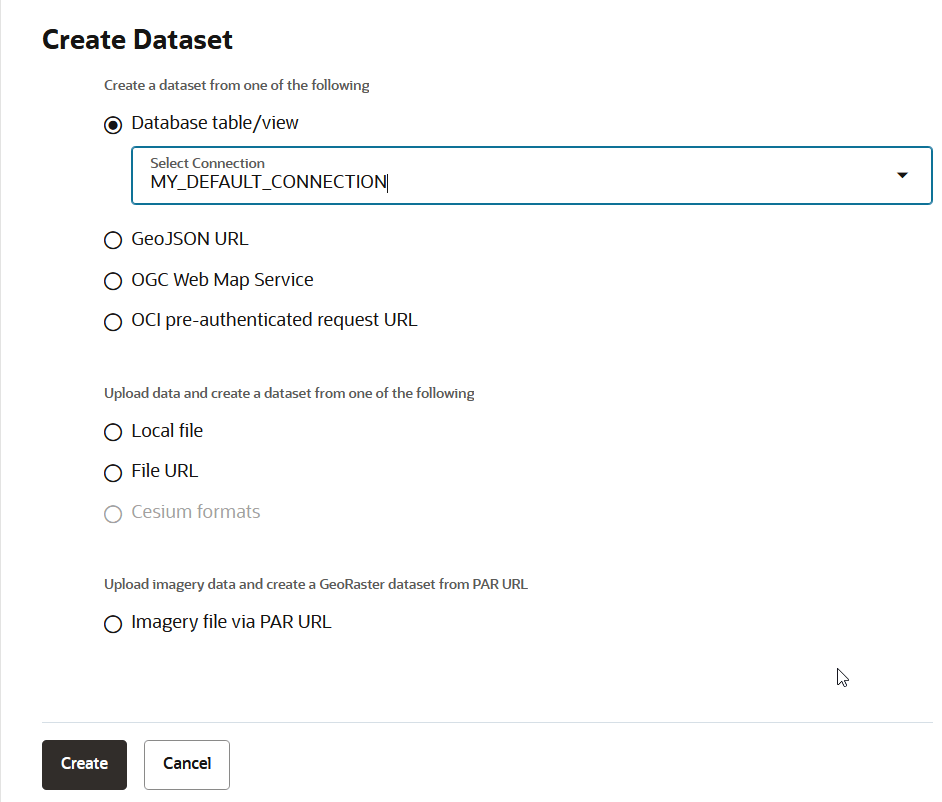Select the OGC Web Map Service radio circle
The height and width of the screenshot is (802, 942).
coord(113,282)
